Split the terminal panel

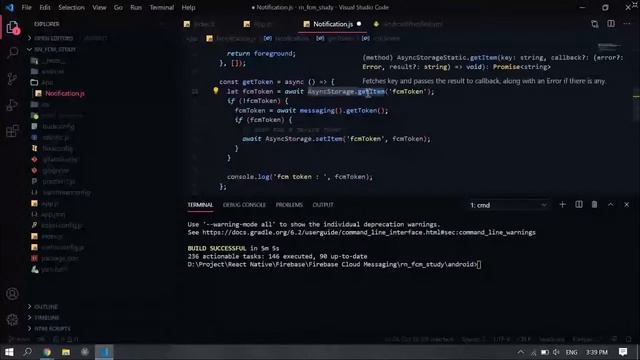point(579,204)
